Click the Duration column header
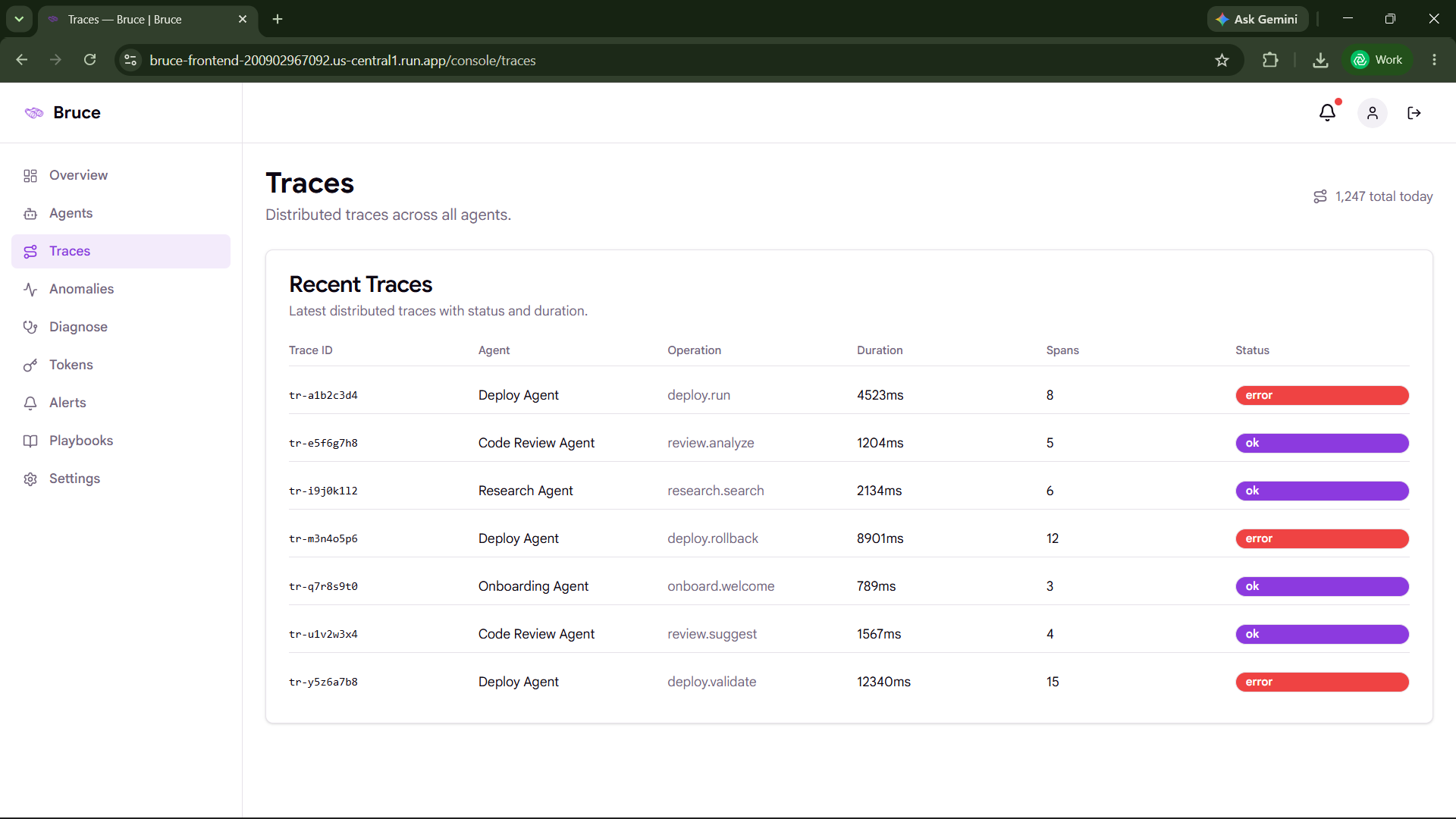 (x=880, y=350)
